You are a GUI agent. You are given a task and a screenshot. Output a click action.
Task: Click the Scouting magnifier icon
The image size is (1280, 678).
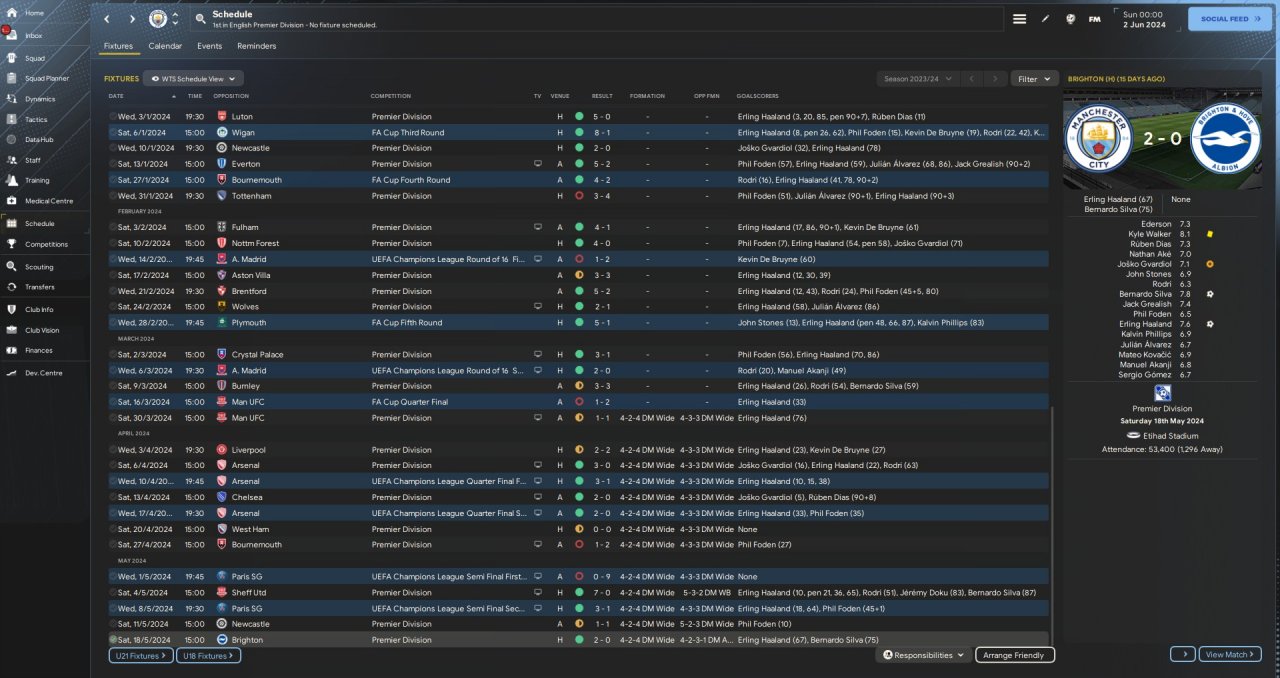tap(13, 267)
